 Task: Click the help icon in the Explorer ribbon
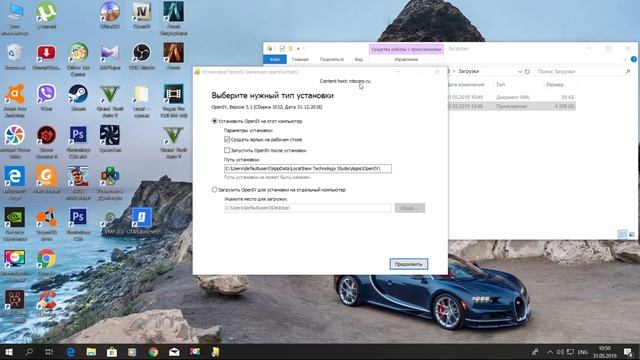tap(633, 60)
